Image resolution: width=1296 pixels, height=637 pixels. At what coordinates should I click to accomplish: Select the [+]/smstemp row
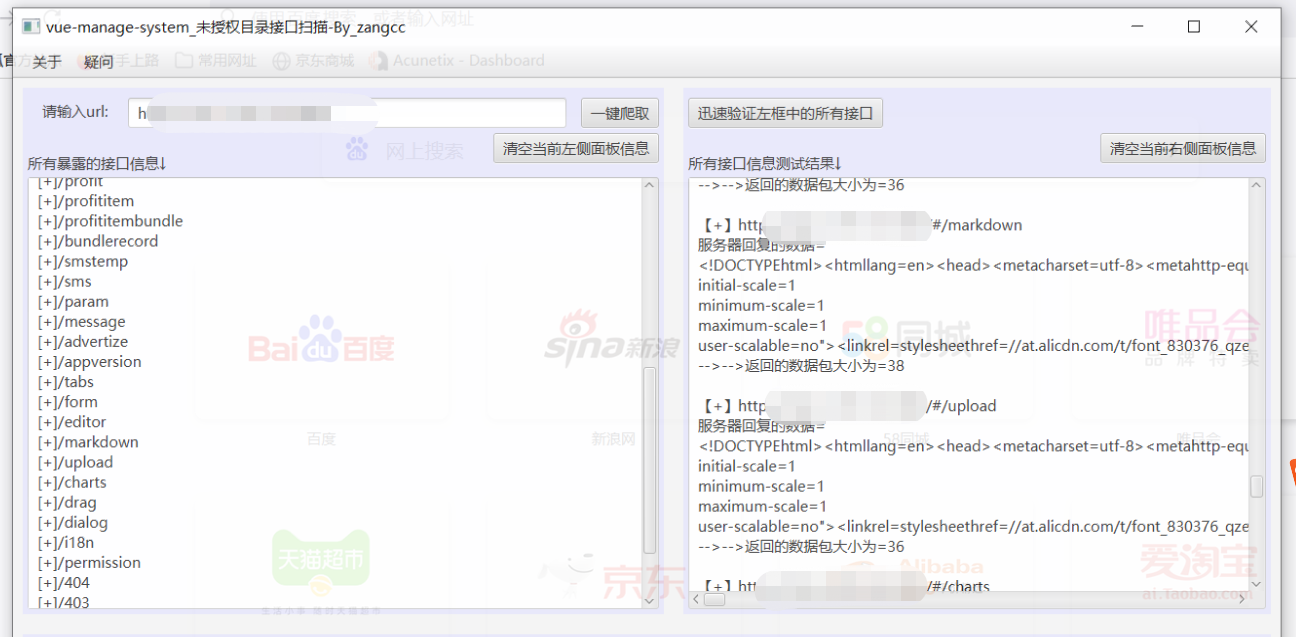coord(83,261)
